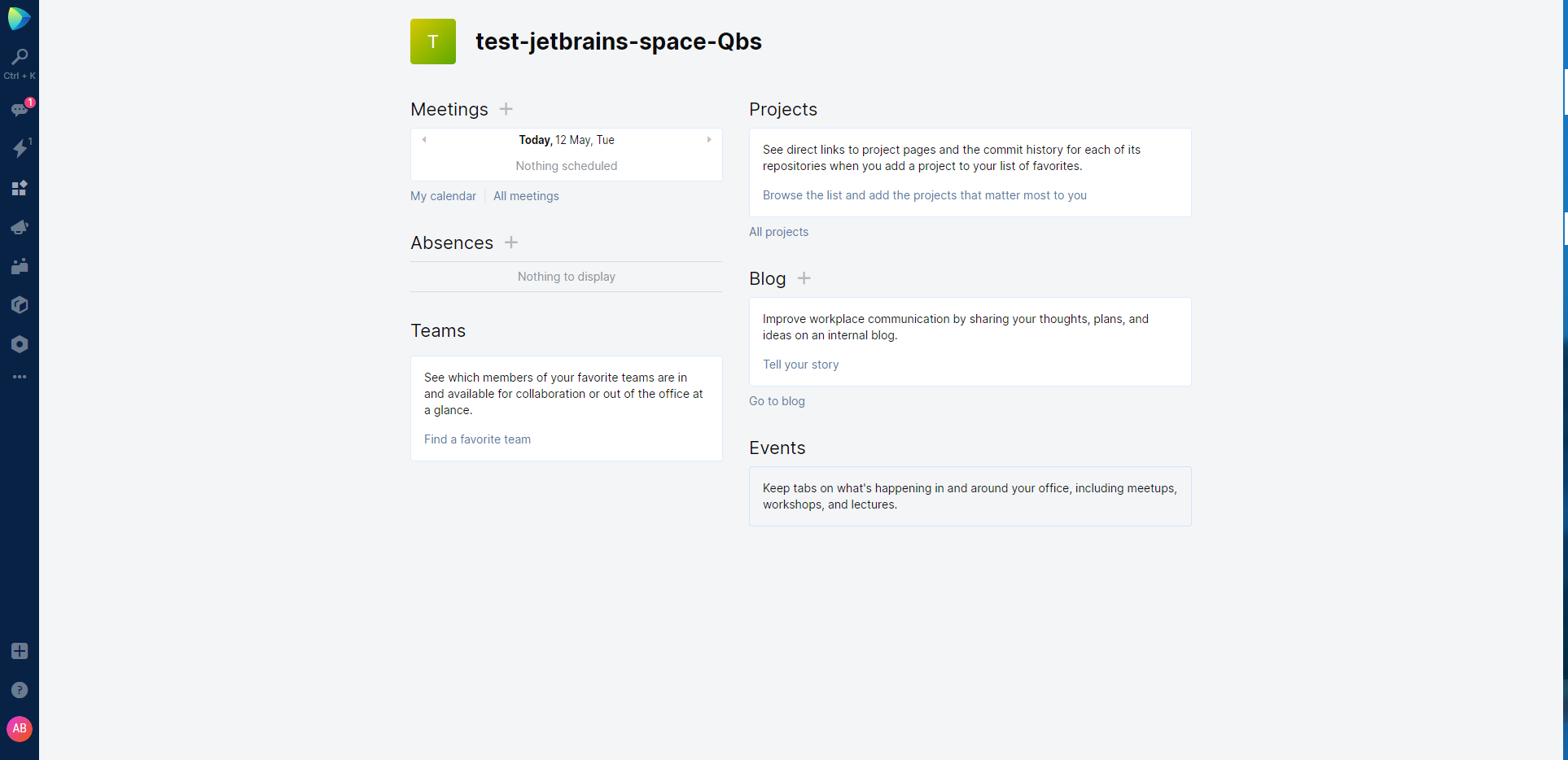This screenshot has height=760, width=1568.
Task: Open Chats icon with notification badge
Action: pos(20,109)
